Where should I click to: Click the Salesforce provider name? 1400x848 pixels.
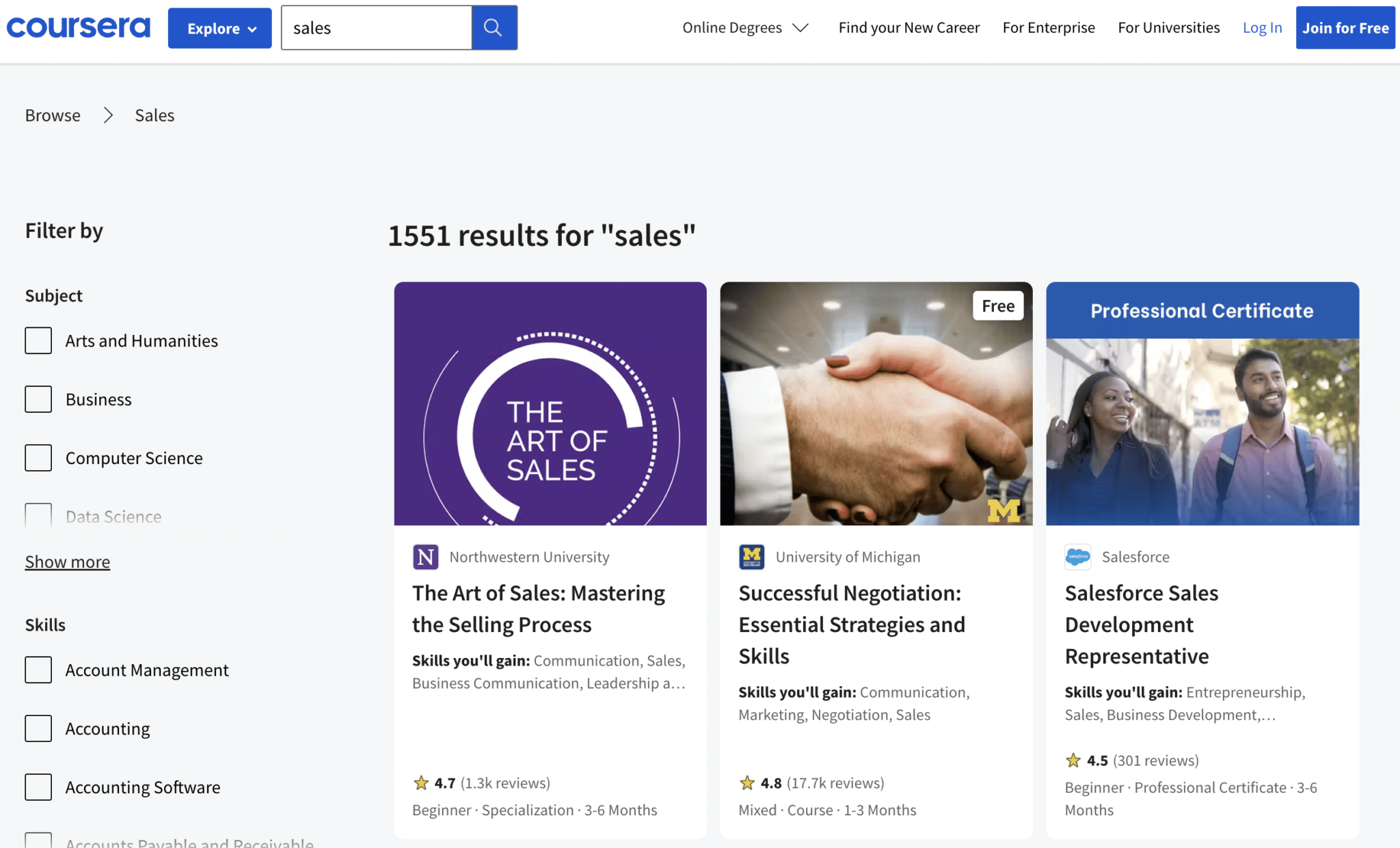(1135, 557)
